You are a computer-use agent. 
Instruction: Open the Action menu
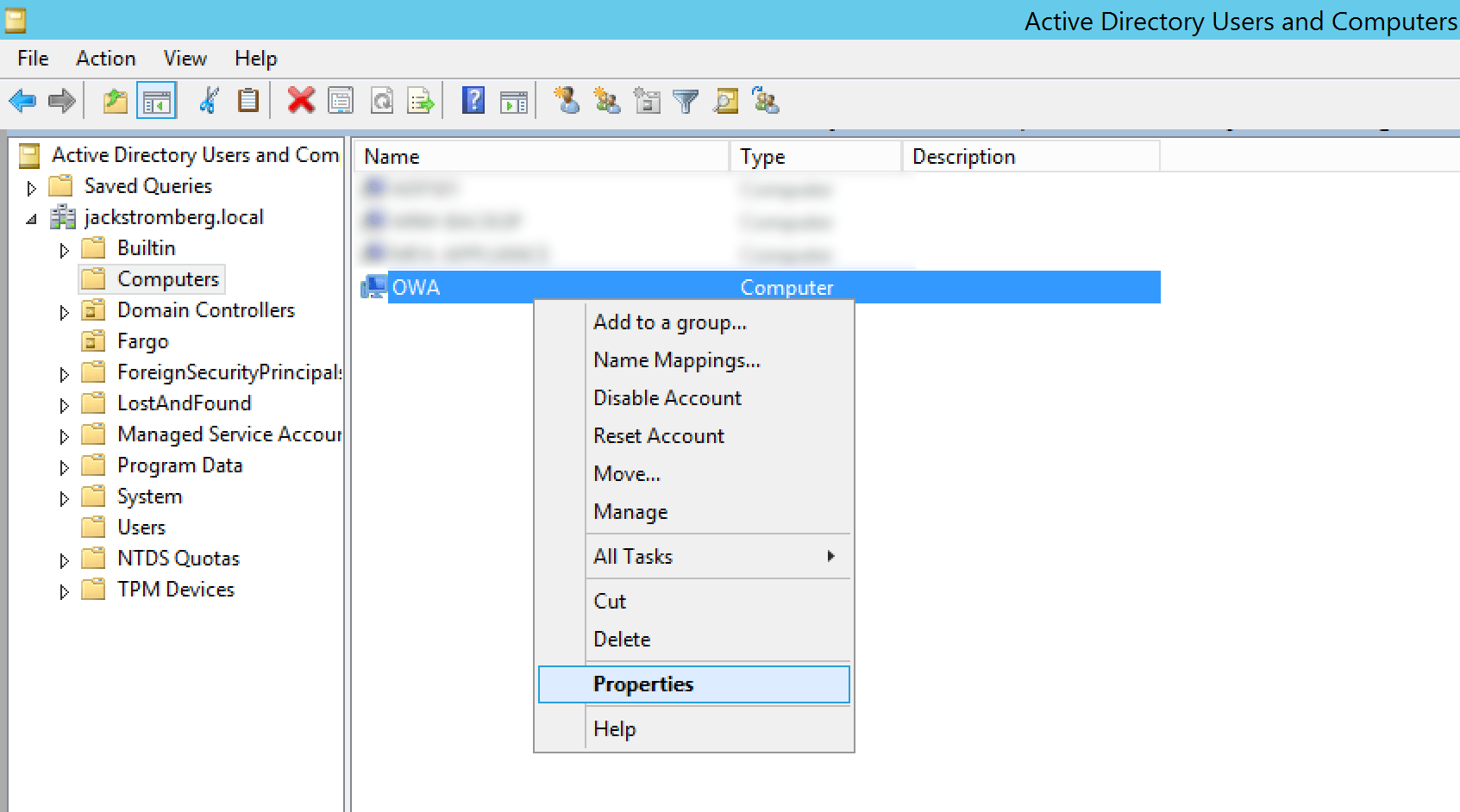105,58
